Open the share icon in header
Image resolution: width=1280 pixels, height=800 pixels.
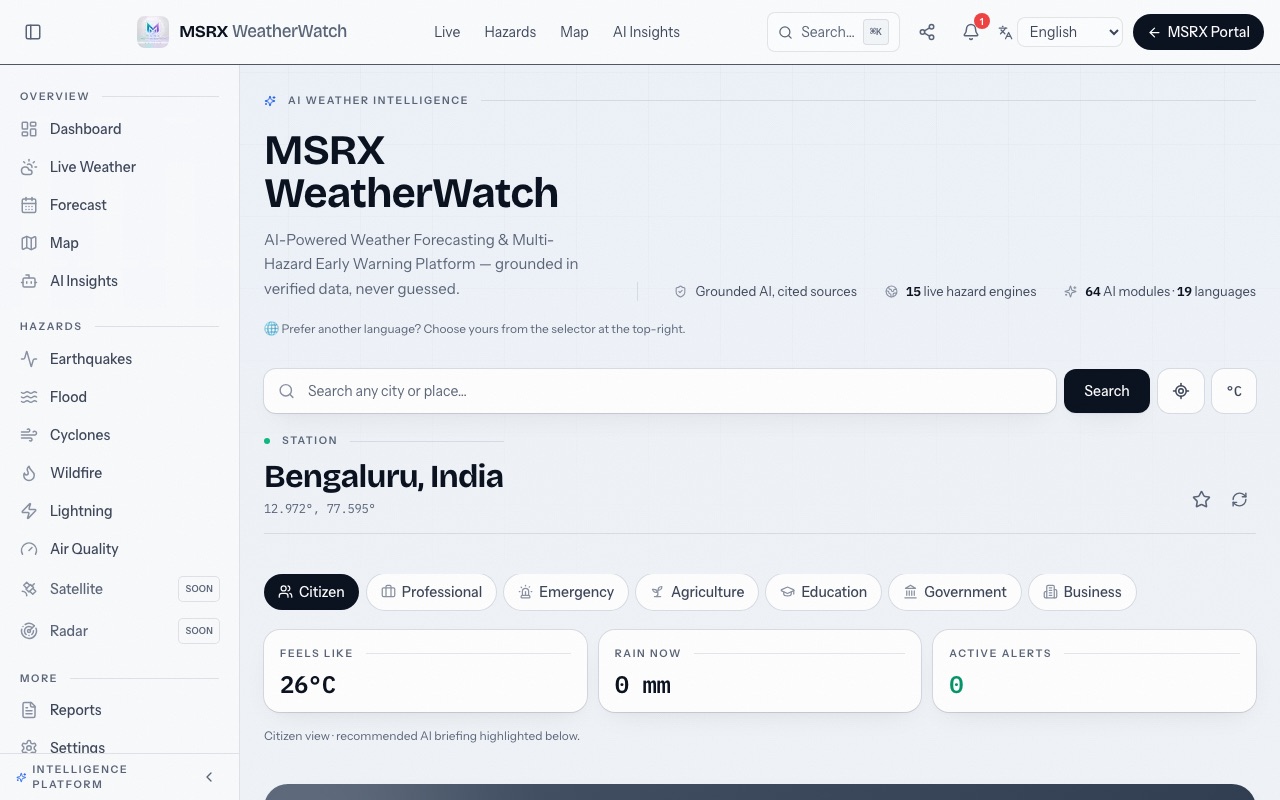tap(927, 32)
